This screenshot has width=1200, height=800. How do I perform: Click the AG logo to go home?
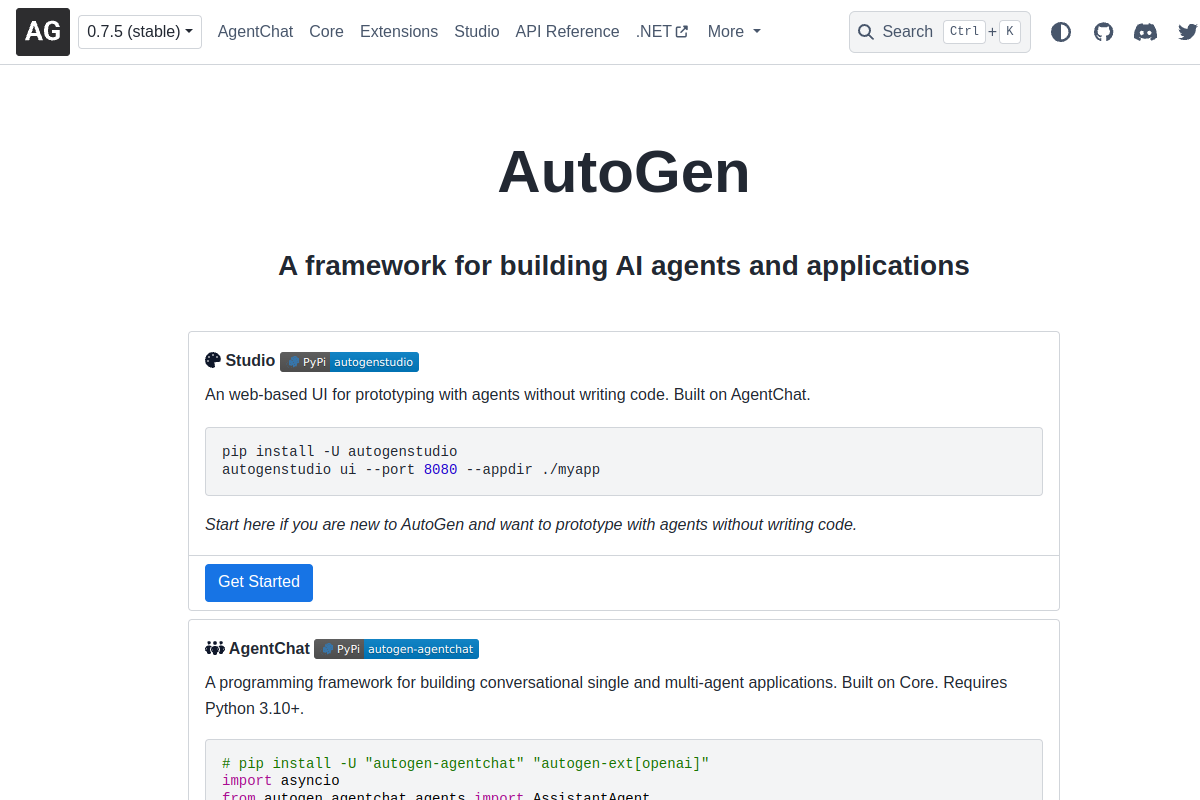click(42, 31)
